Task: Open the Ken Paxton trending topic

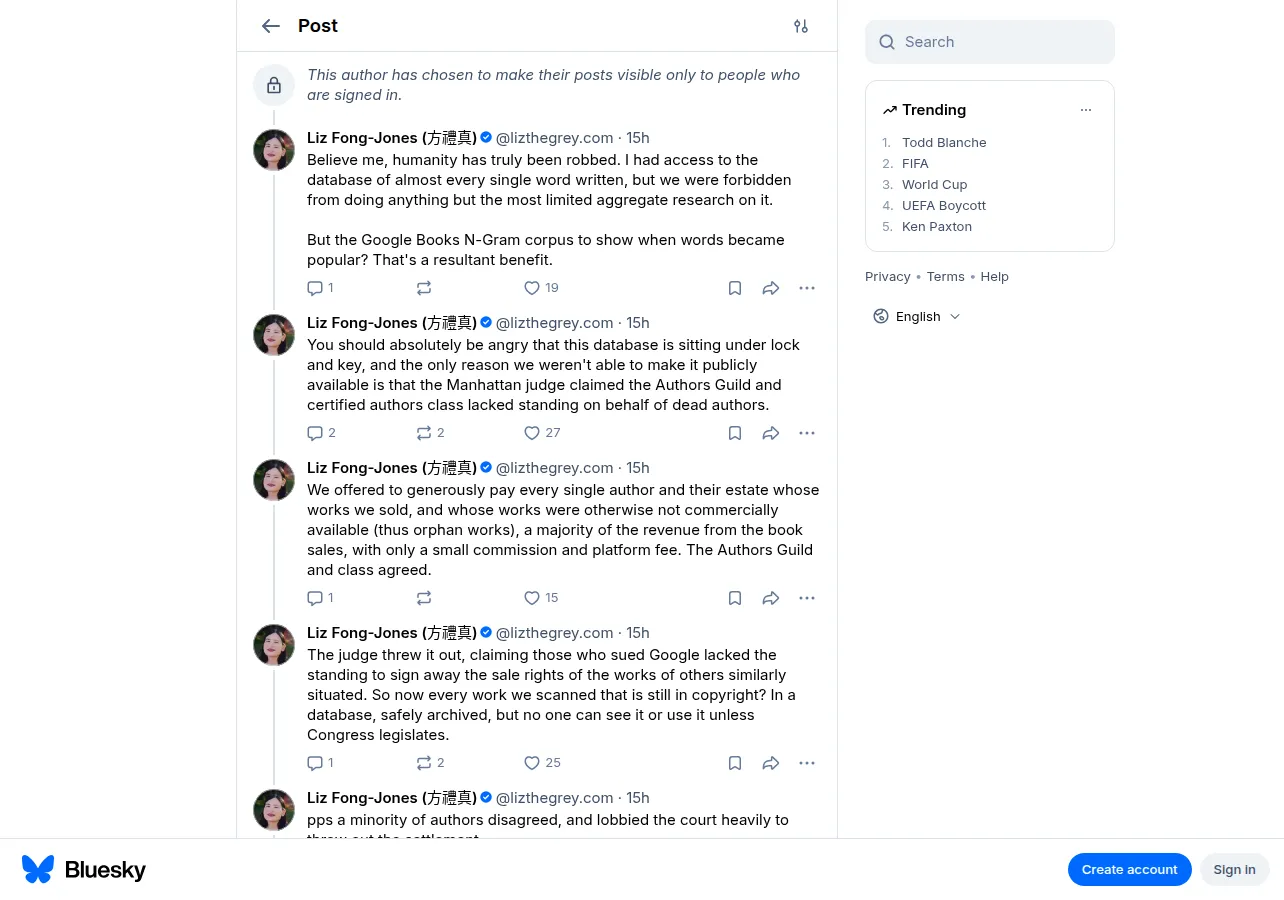Action: coord(937,226)
